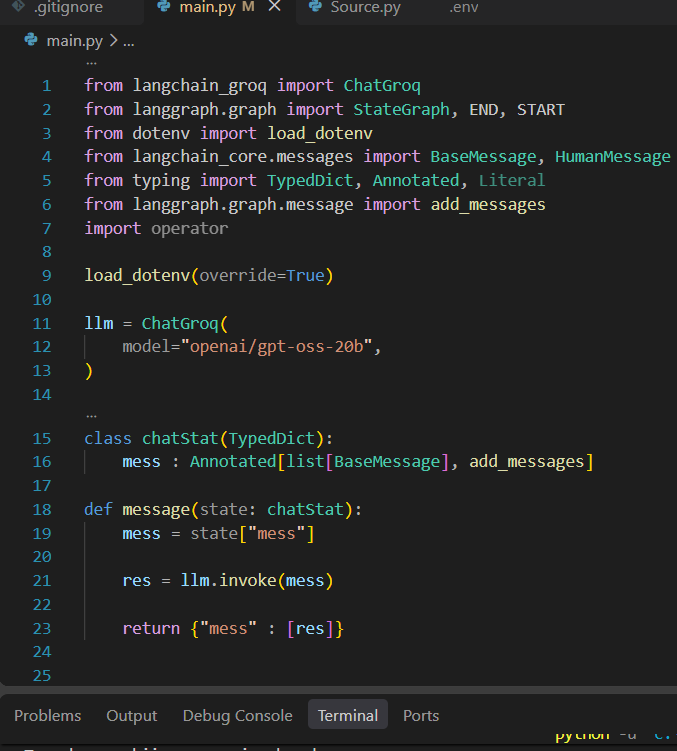
Task: Click the model string "openai/gpt-oss-20b"
Action: coord(276,346)
